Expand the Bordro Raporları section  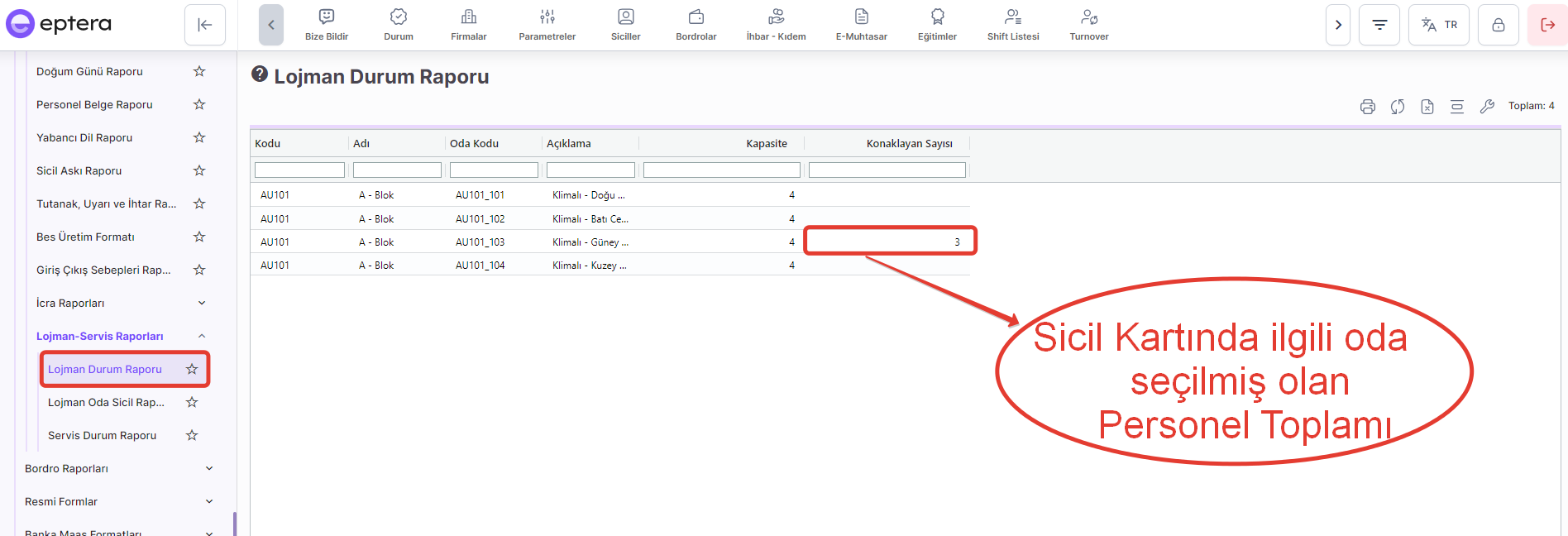click(209, 468)
